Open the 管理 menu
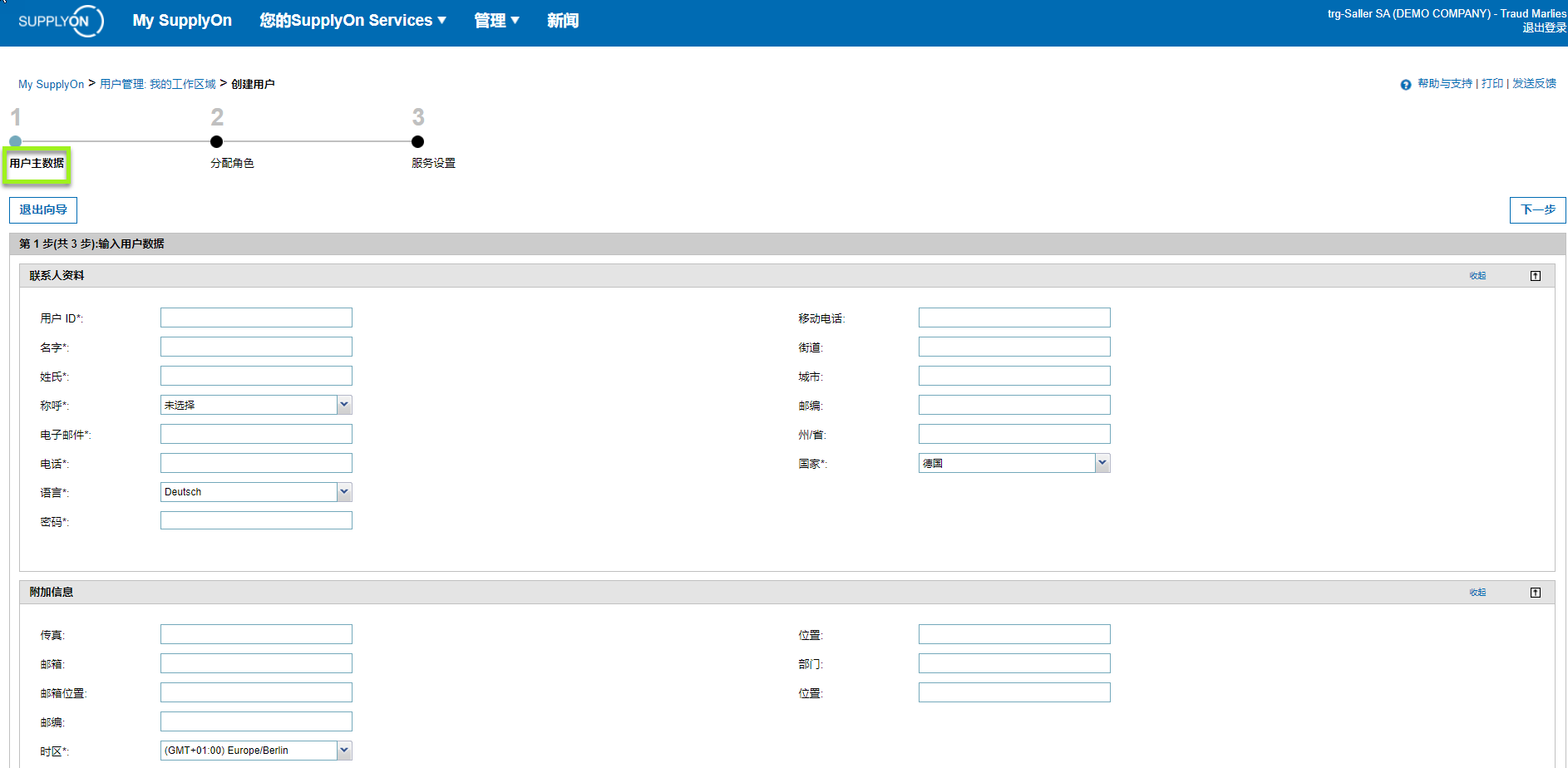Image resolution: width=1568 pixels, height=768 pixels. pos(496,21)
